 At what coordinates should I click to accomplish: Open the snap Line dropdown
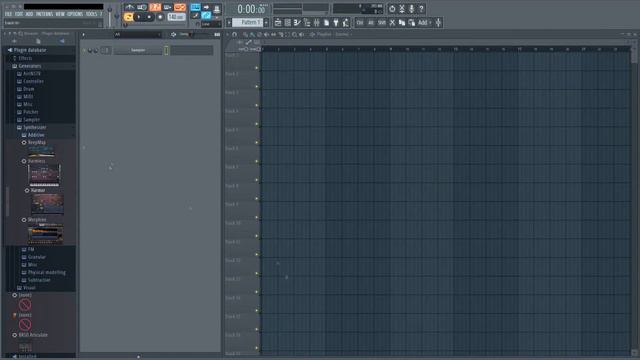pos(211,24)
